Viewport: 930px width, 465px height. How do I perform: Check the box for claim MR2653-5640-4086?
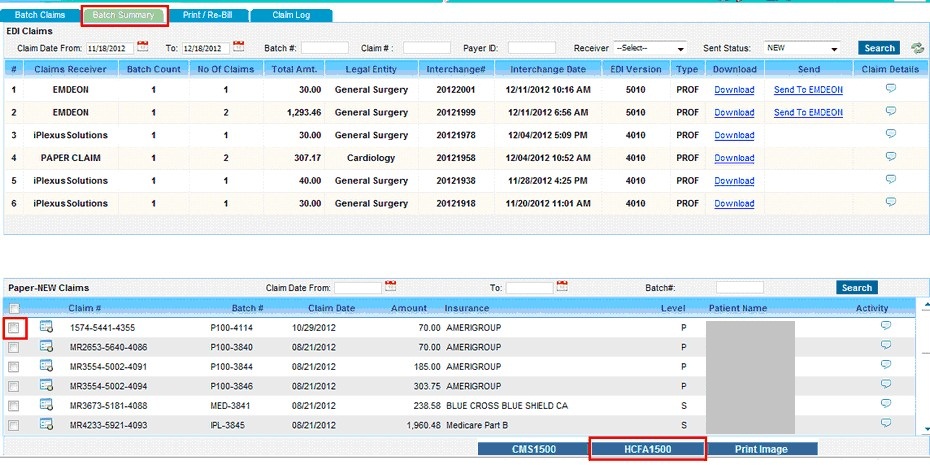coord(14,348)
